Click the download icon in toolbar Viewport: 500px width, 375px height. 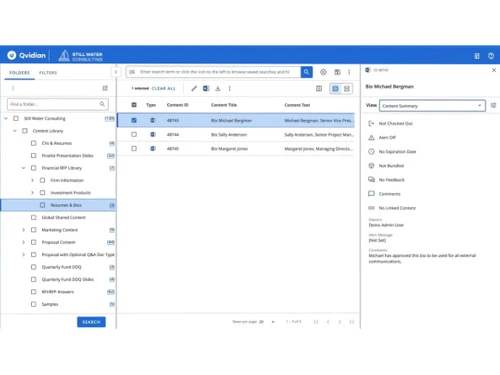click(218, 88)
